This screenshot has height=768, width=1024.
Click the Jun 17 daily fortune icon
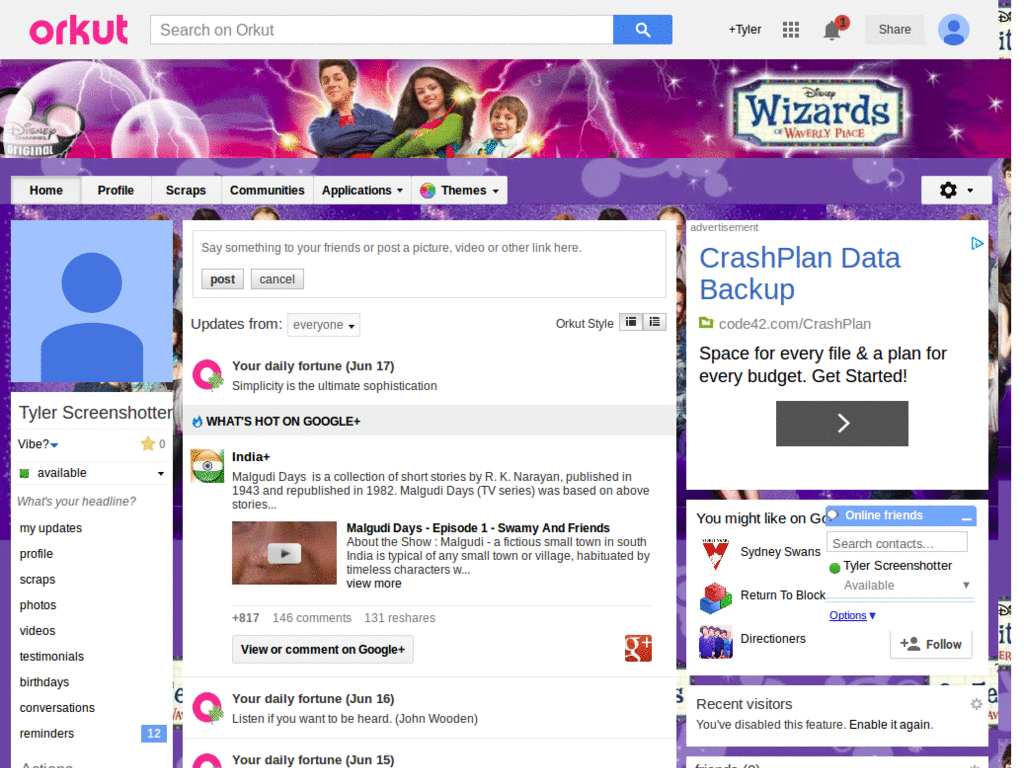(x=208, y=375)
